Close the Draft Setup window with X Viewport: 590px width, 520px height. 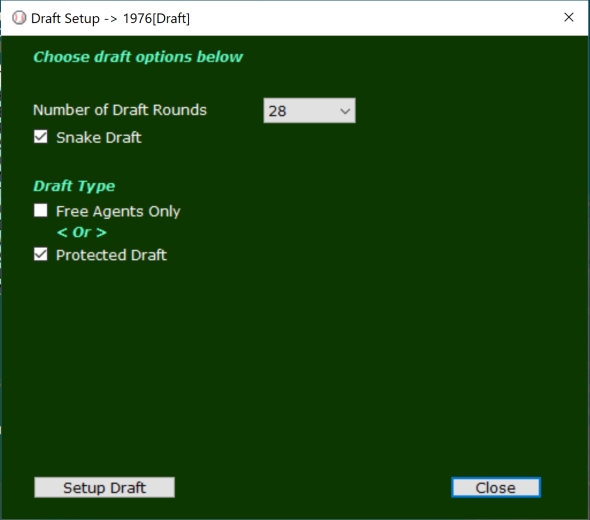tap(569, 17)
